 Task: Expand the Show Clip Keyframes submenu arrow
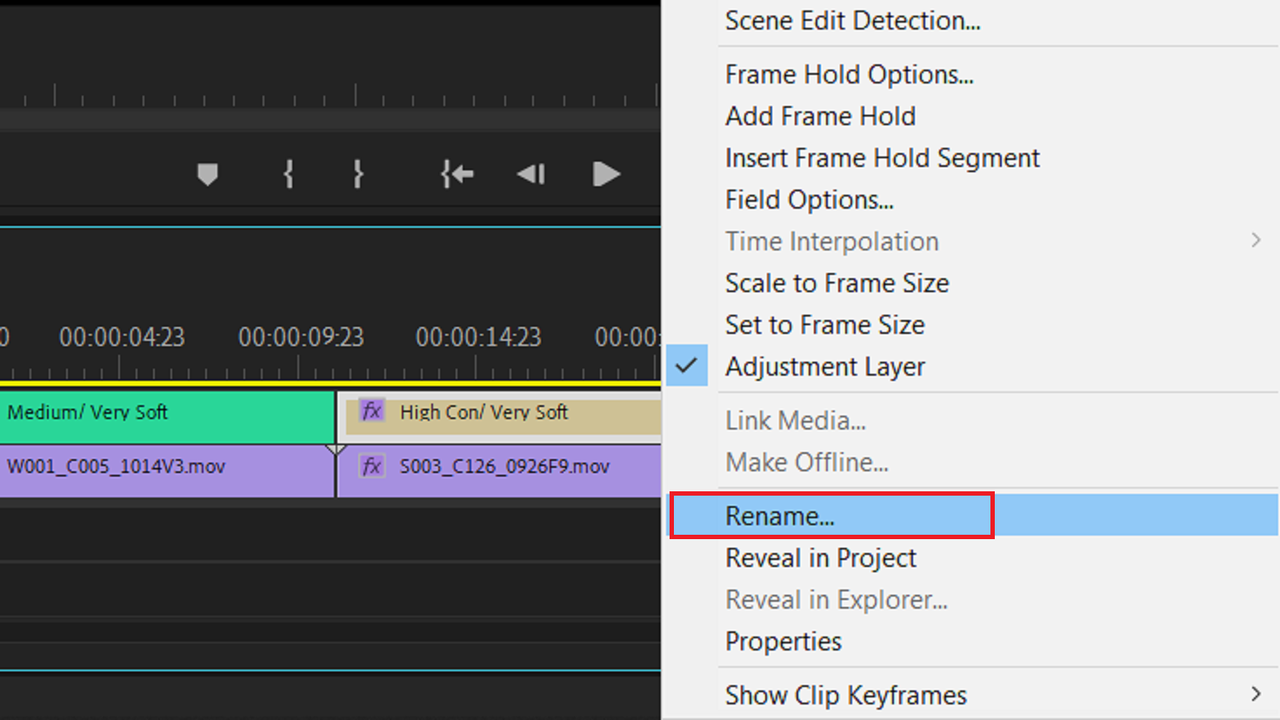tap(1256, 694)
